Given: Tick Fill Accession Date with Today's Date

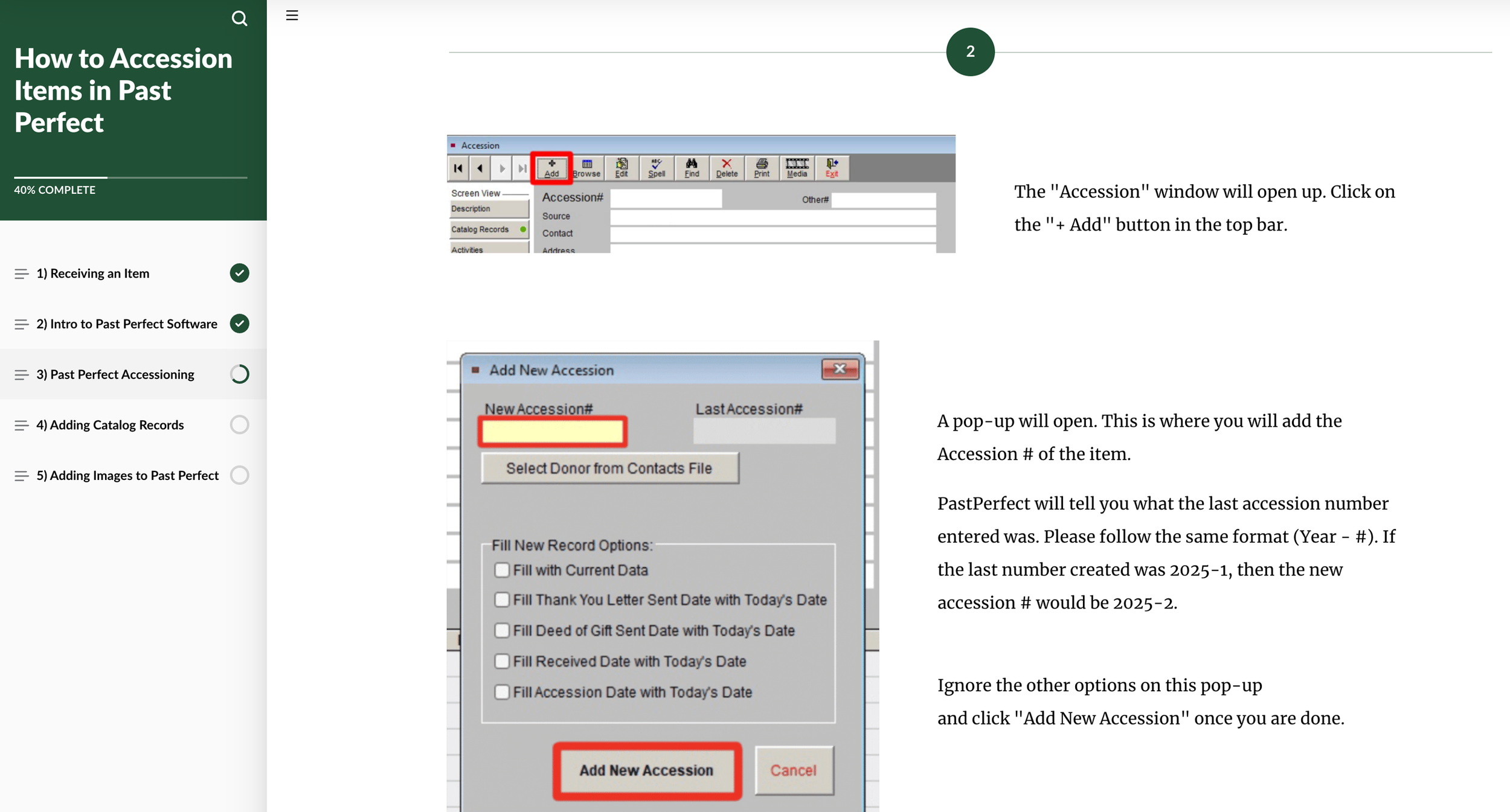Looking at the screenshot, I should click(x=501, y=692).
